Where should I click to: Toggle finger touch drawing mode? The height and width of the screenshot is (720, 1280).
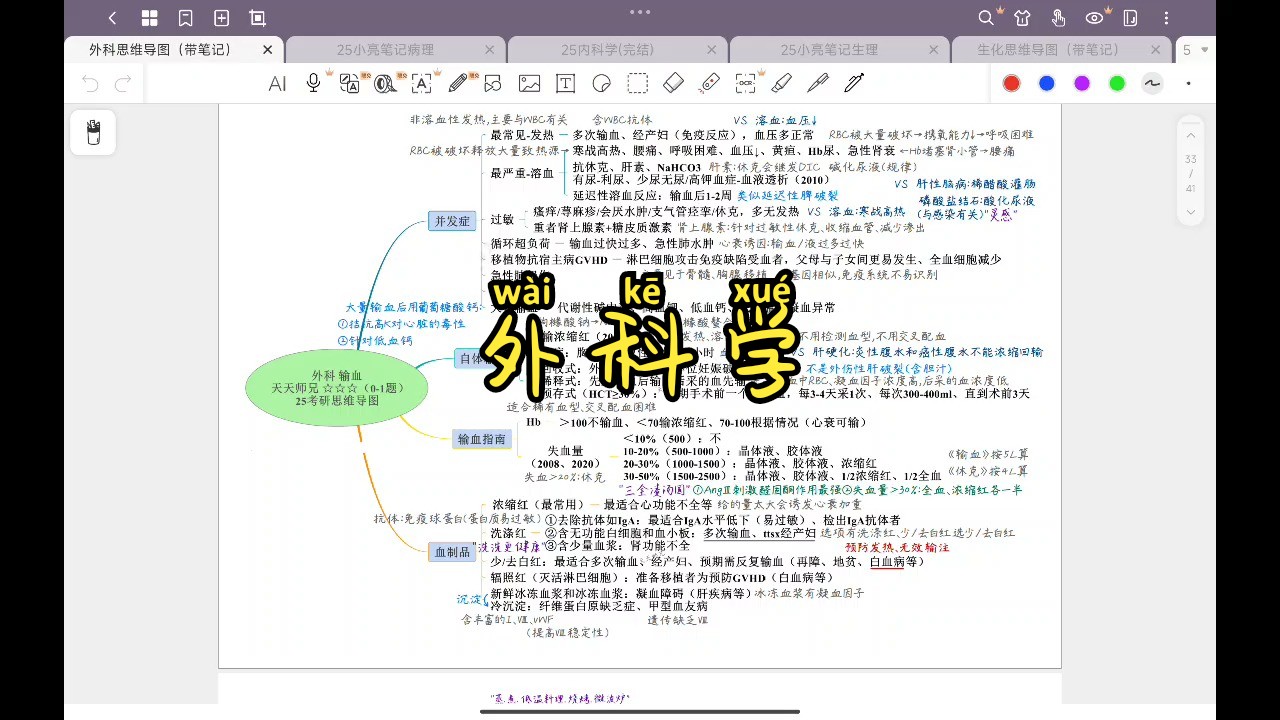pos(1058,18)
